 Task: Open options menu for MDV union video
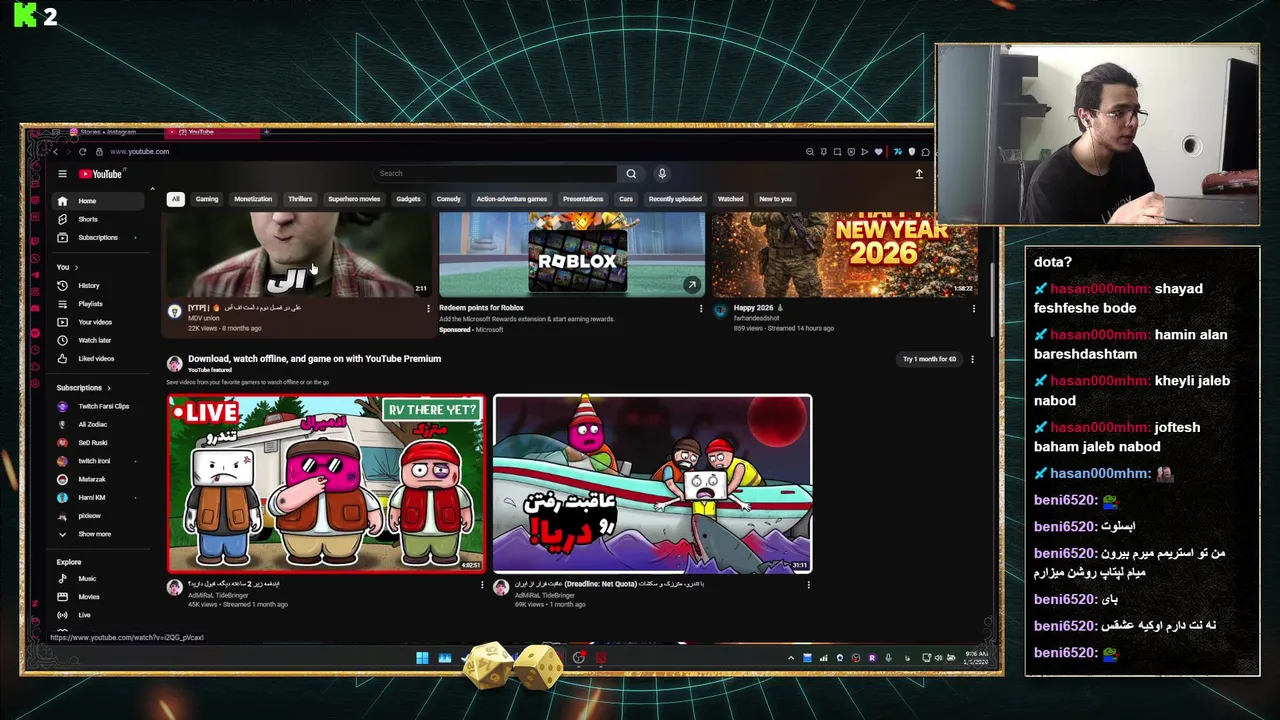pyautogui.click(x=428, y=308)
